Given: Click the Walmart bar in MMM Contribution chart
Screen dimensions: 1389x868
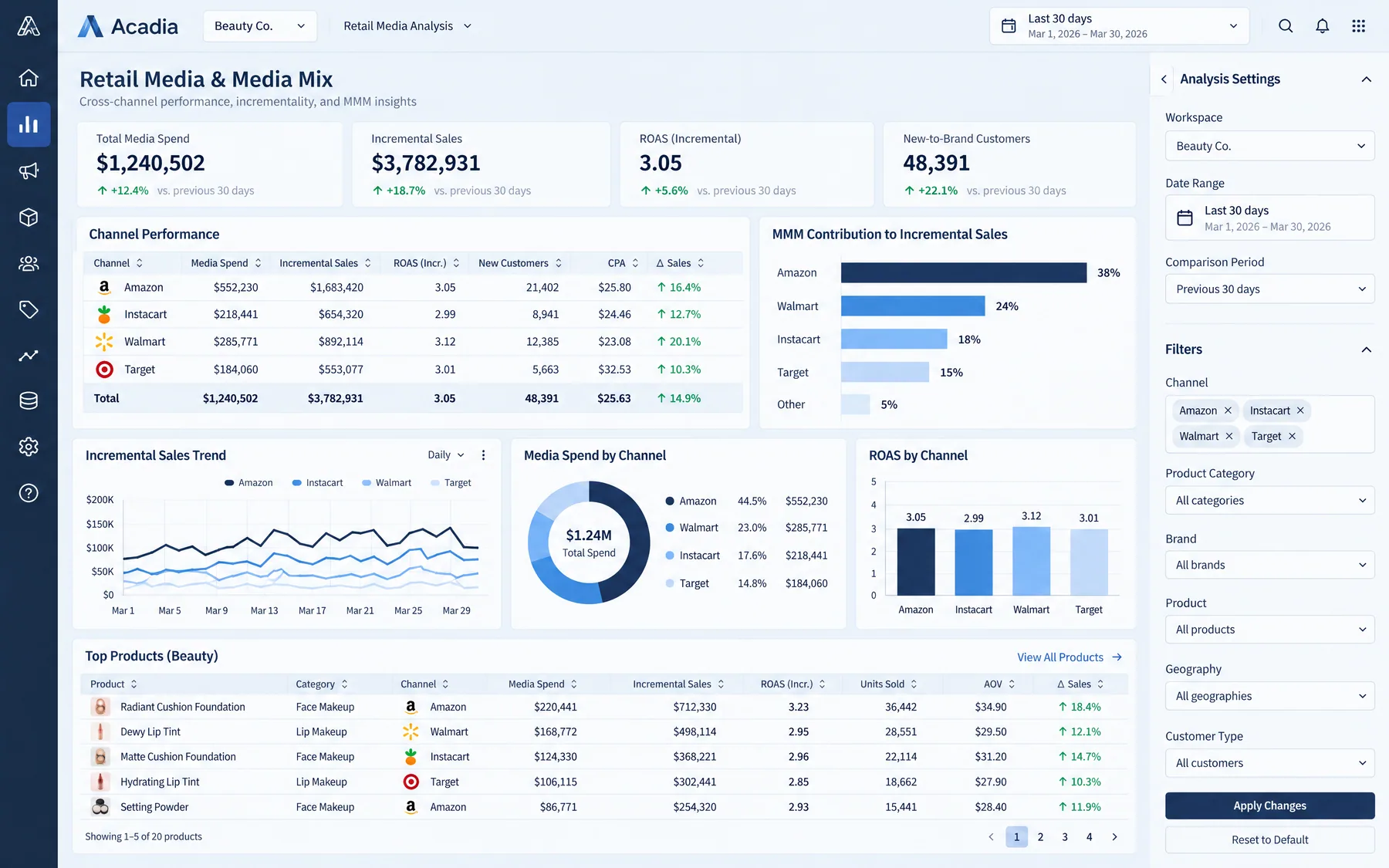Looking at the screenshot, I should [913, 306].
